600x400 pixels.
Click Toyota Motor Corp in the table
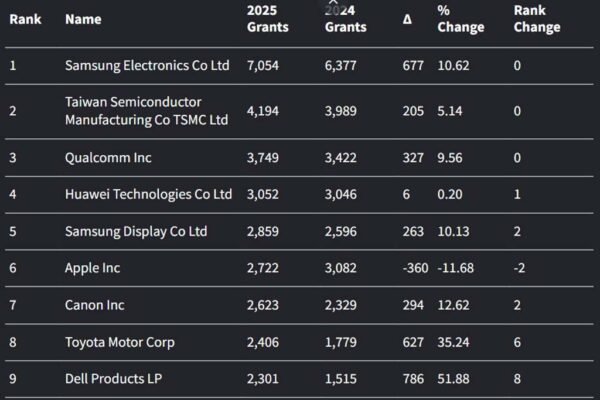coord(120,343)
